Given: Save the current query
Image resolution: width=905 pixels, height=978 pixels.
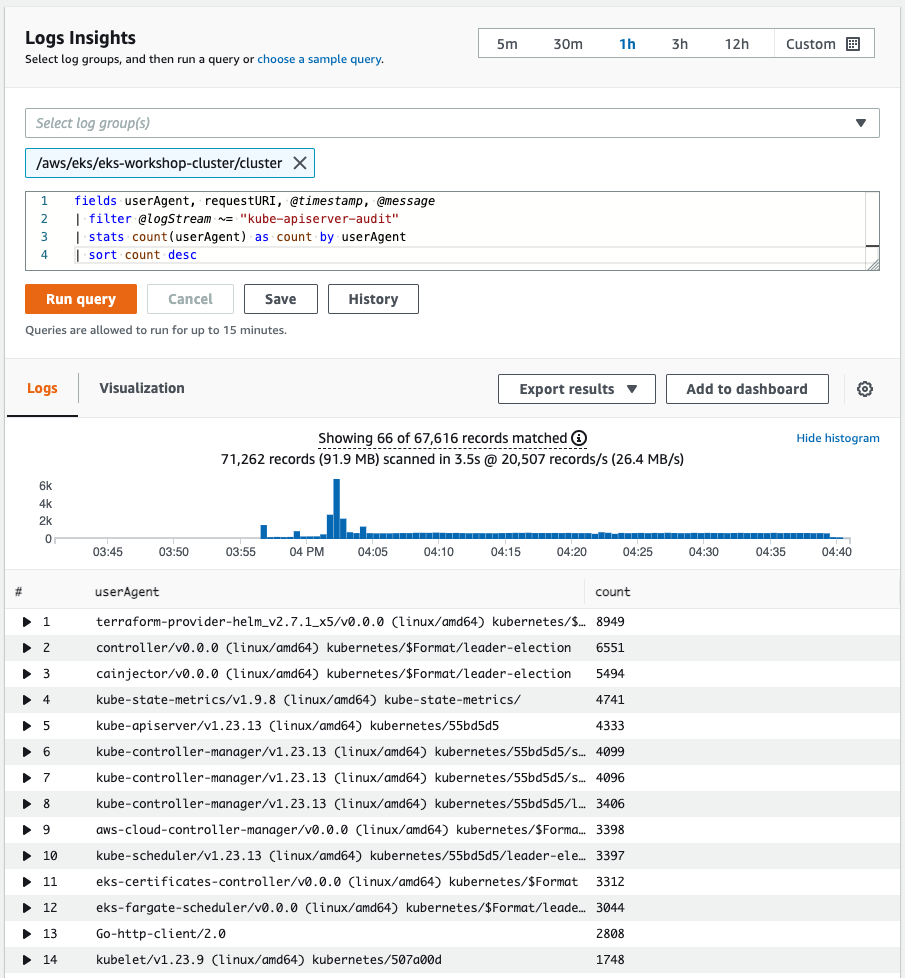Looking at the screenshot, I should coord(280,298).
